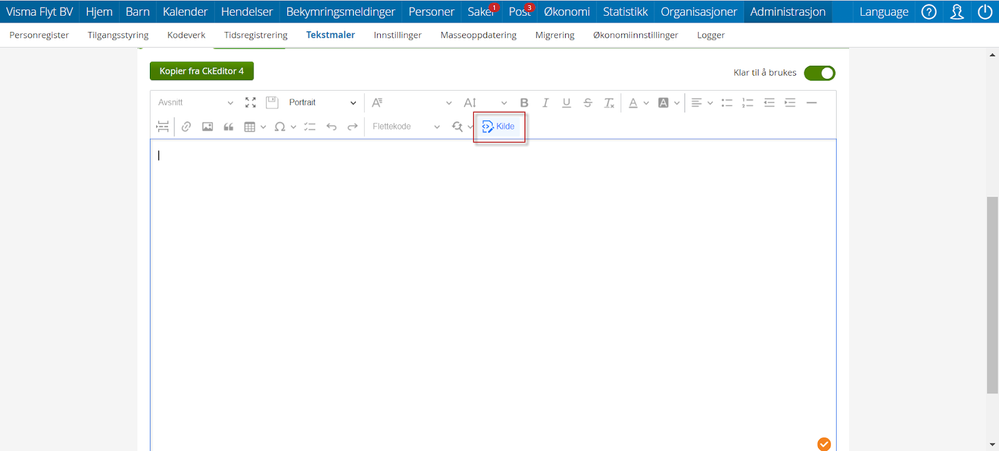Open the Administrasjon menu

click(787, 11)
